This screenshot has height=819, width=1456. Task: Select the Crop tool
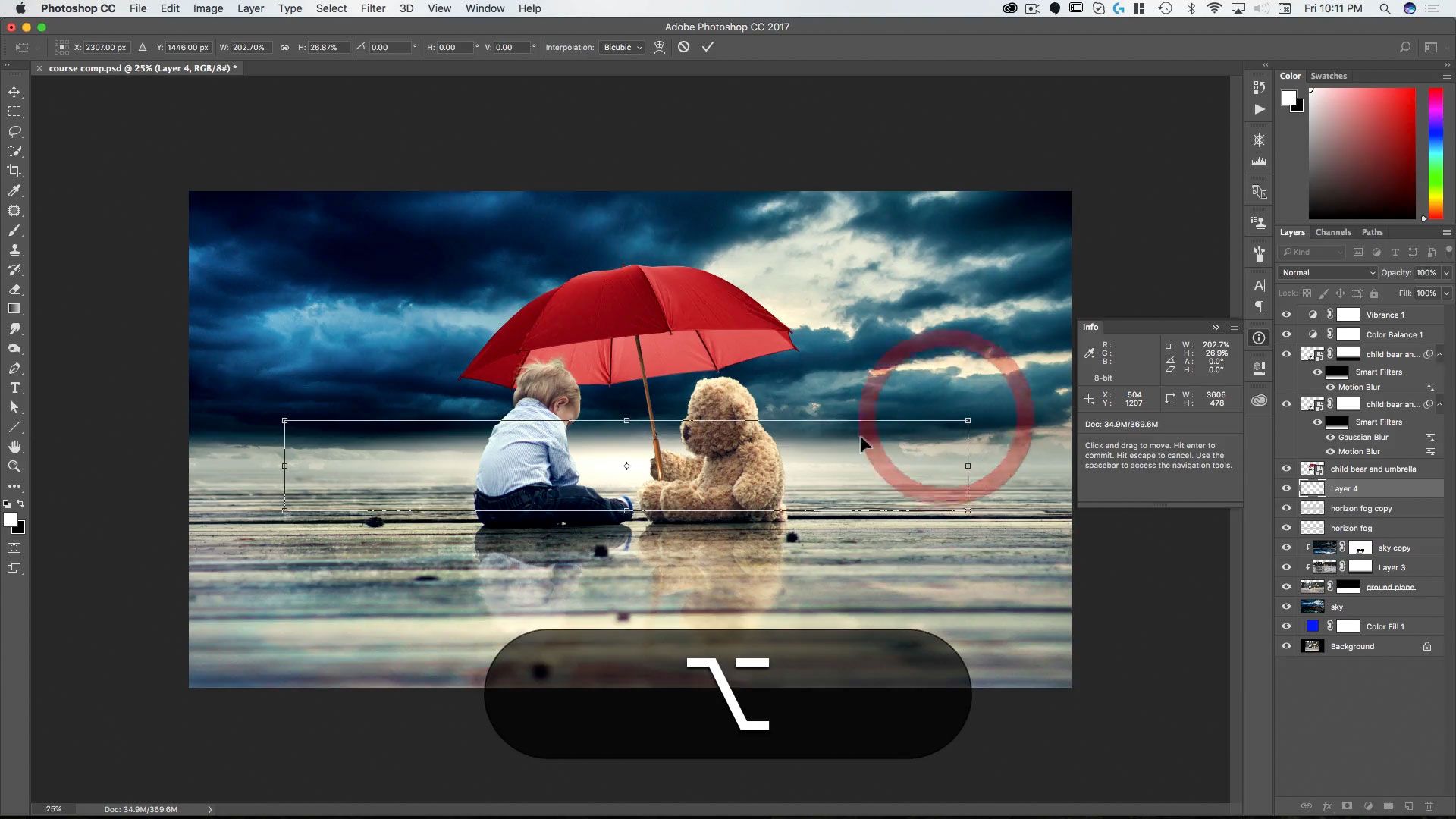click(14, 171)
